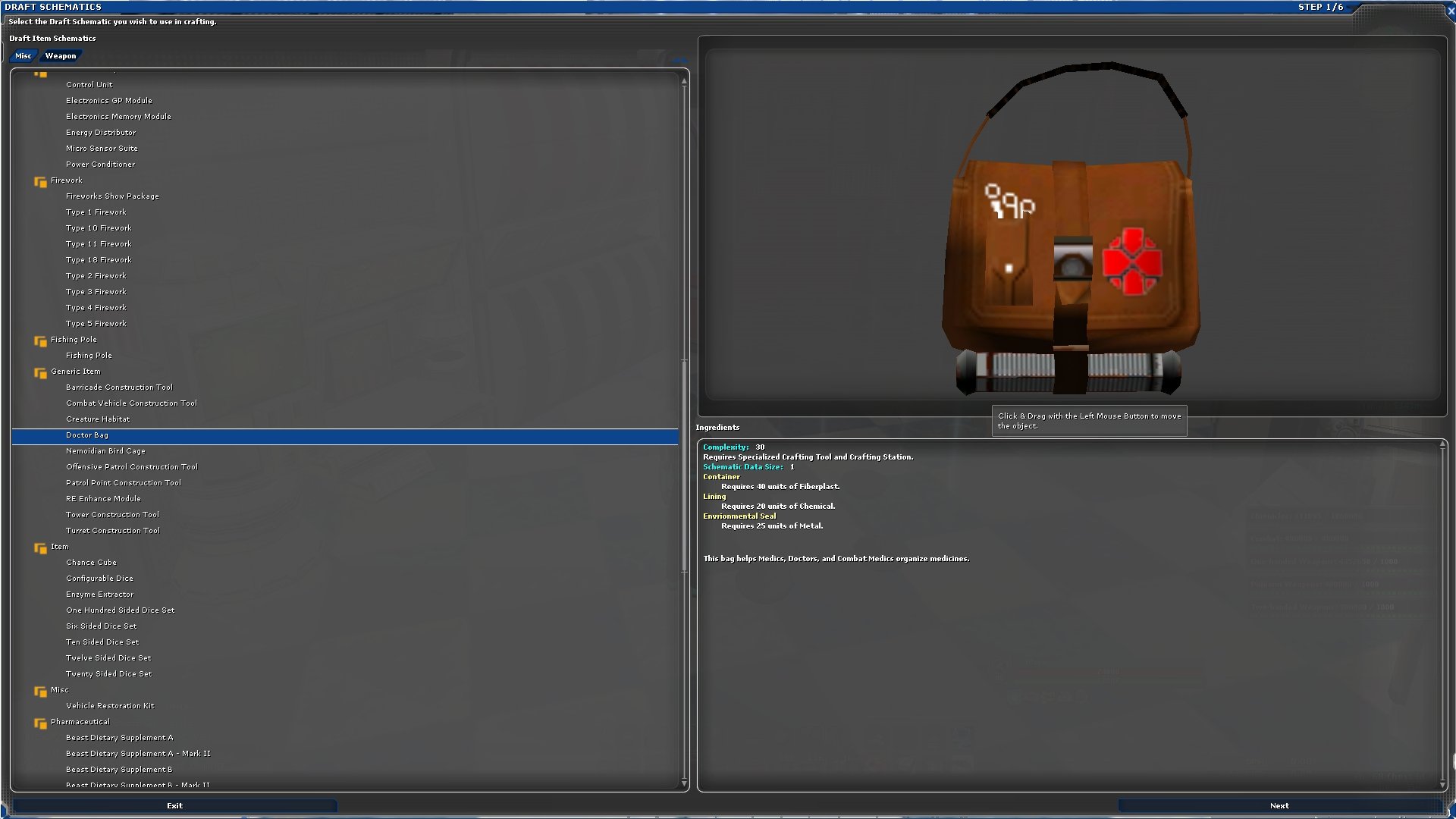Select Offensive Patrol Construction Tool
This screenshot has height=819, width=1456.
(x=132, y=467)
